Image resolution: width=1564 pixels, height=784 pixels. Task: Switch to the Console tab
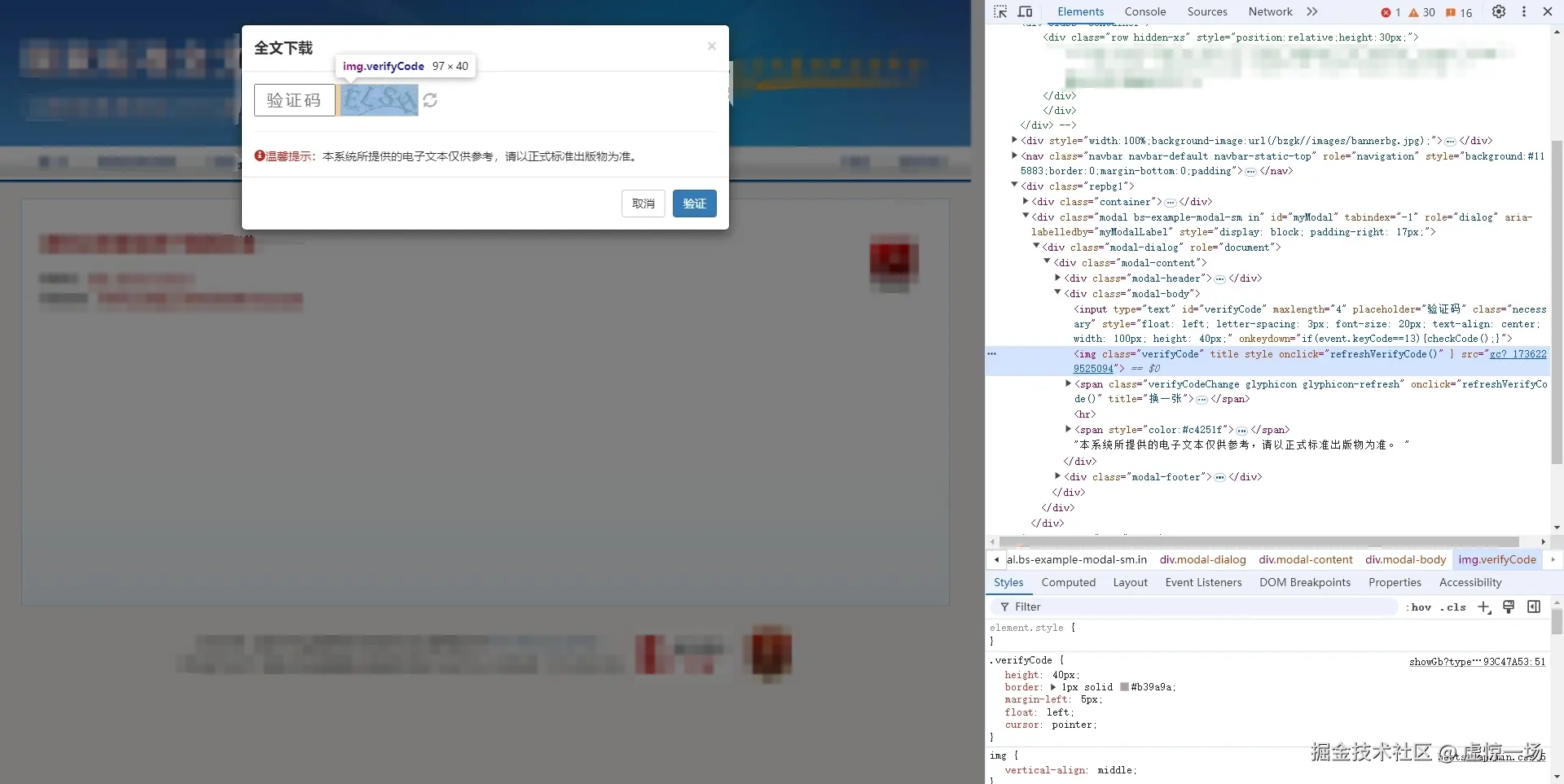pos(1145,11)
